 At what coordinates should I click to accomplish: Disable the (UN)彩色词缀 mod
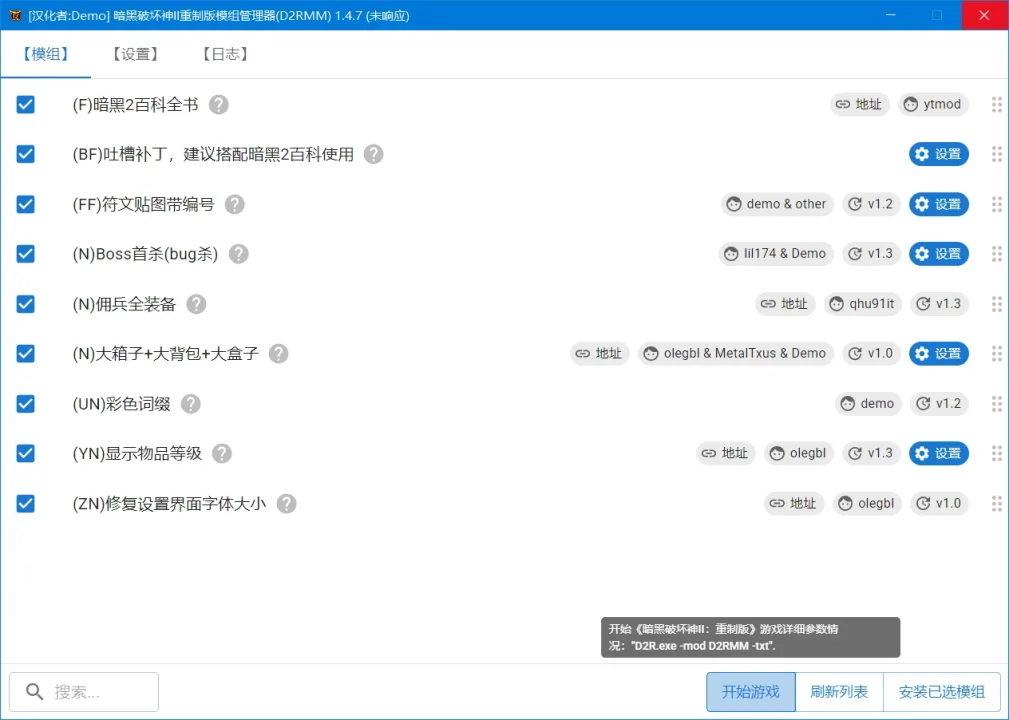(x=25, y=403)
